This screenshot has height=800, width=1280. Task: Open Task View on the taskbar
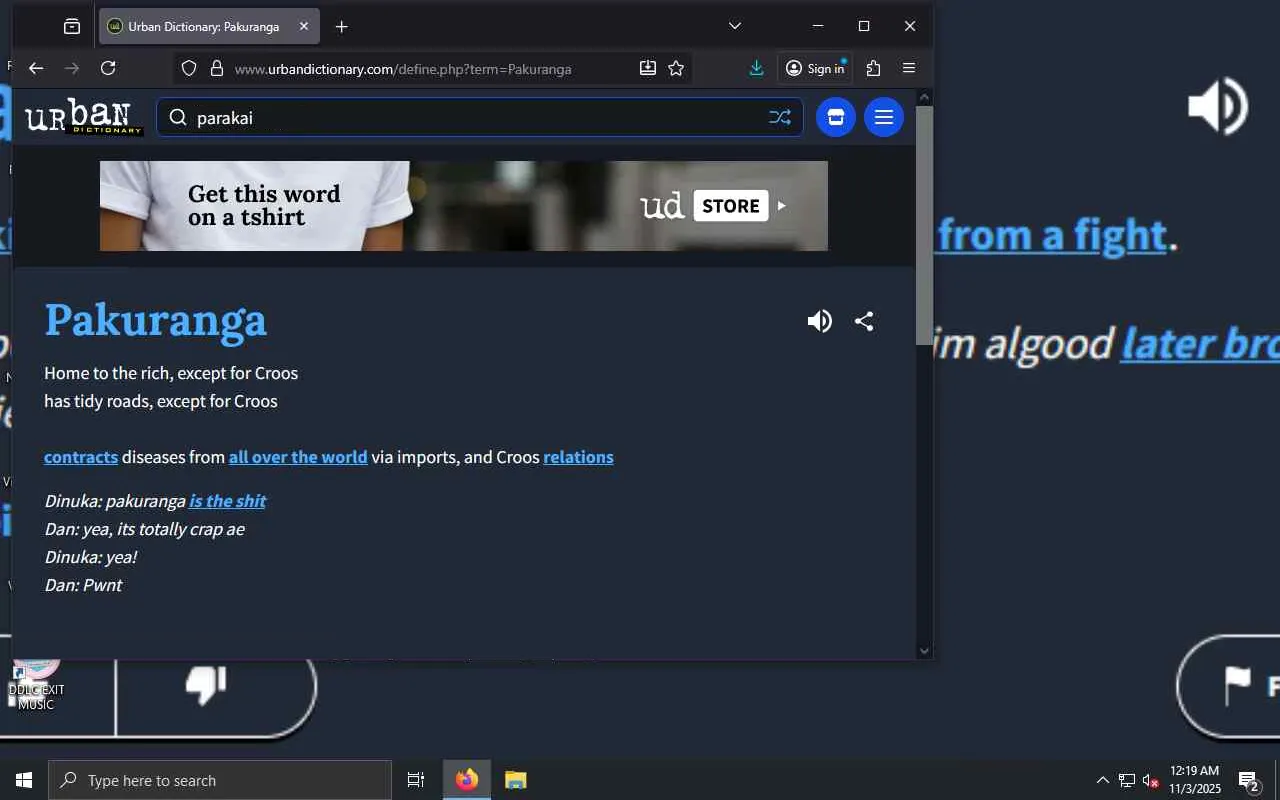click(x=416, y=780)
